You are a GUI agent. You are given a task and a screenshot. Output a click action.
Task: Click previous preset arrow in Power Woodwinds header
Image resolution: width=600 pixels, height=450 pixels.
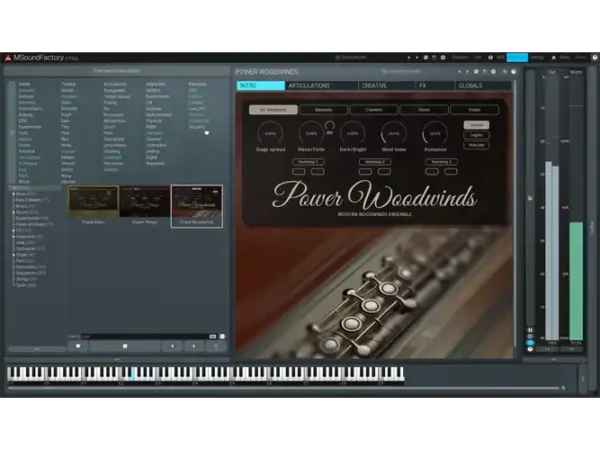coord(459,72)
